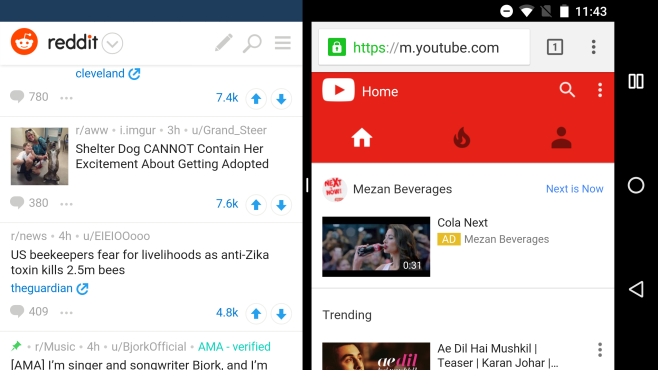
Task: Downvote the beekeepers post (4.8k)
Action: point(281,314)
